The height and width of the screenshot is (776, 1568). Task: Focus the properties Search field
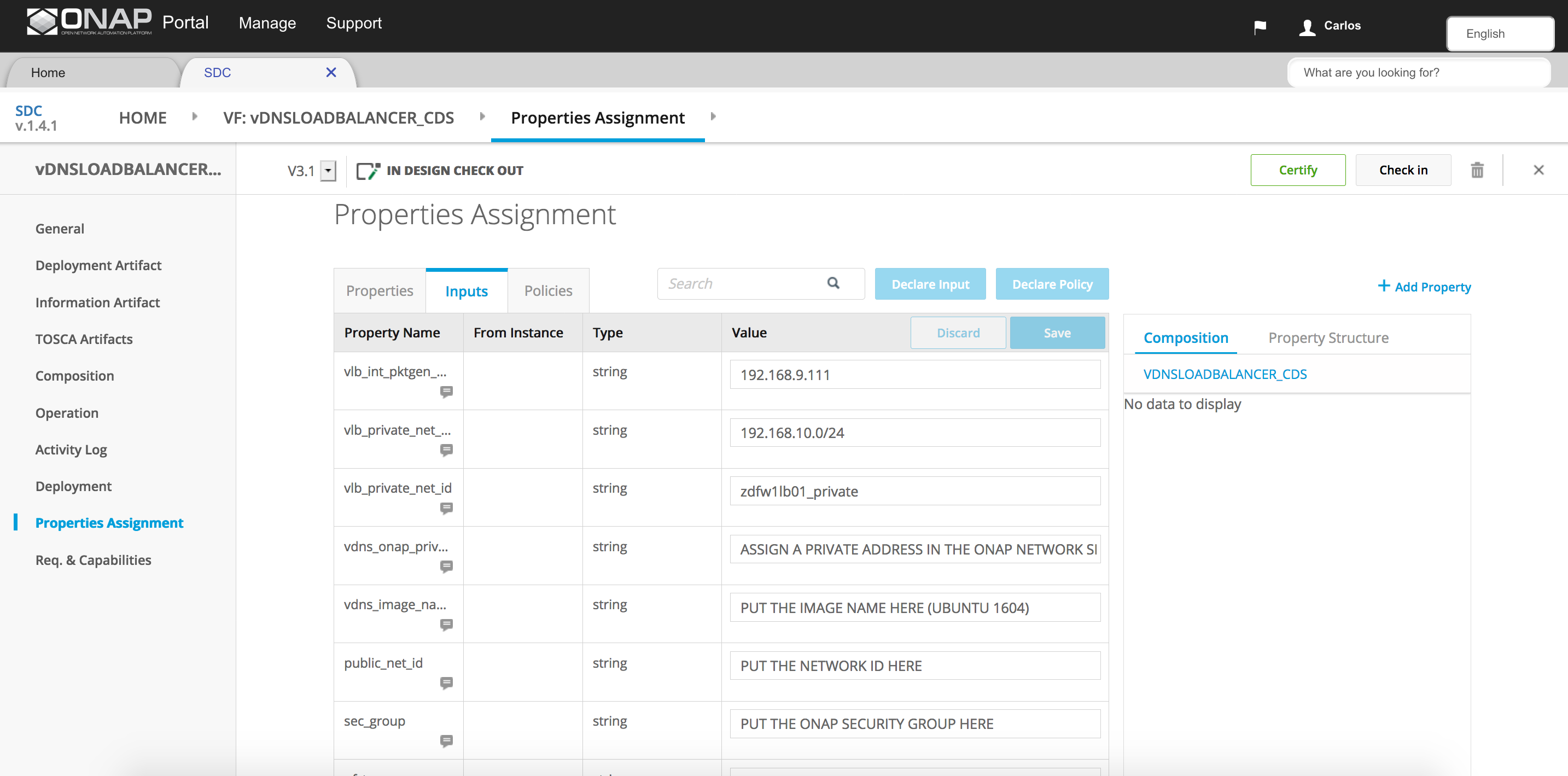click(x=761, y=284)
